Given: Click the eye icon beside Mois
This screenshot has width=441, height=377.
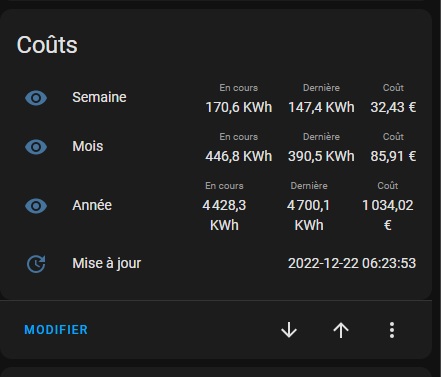Looking at the screenshot, I should (x=36, y=147).
